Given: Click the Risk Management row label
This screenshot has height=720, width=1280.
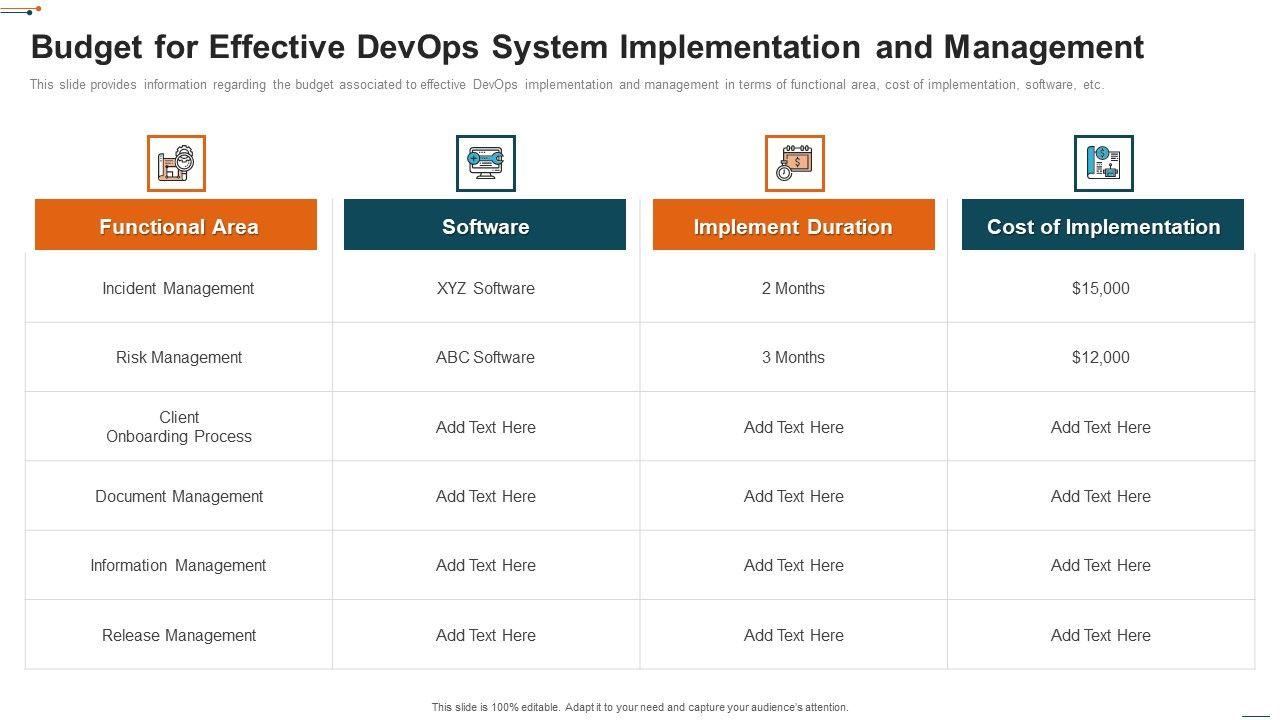Looking at the screenshot, I should click(x=179, y=357).
